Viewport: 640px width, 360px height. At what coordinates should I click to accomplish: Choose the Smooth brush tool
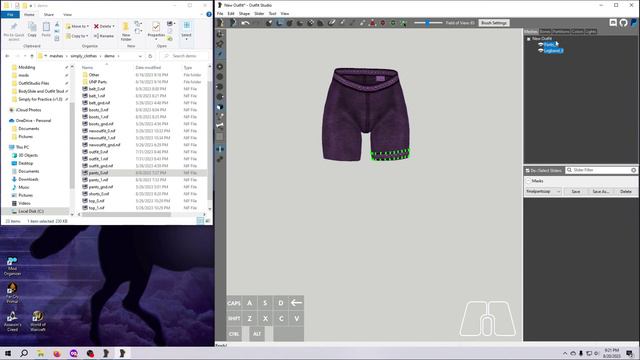[x=321, y=23]
